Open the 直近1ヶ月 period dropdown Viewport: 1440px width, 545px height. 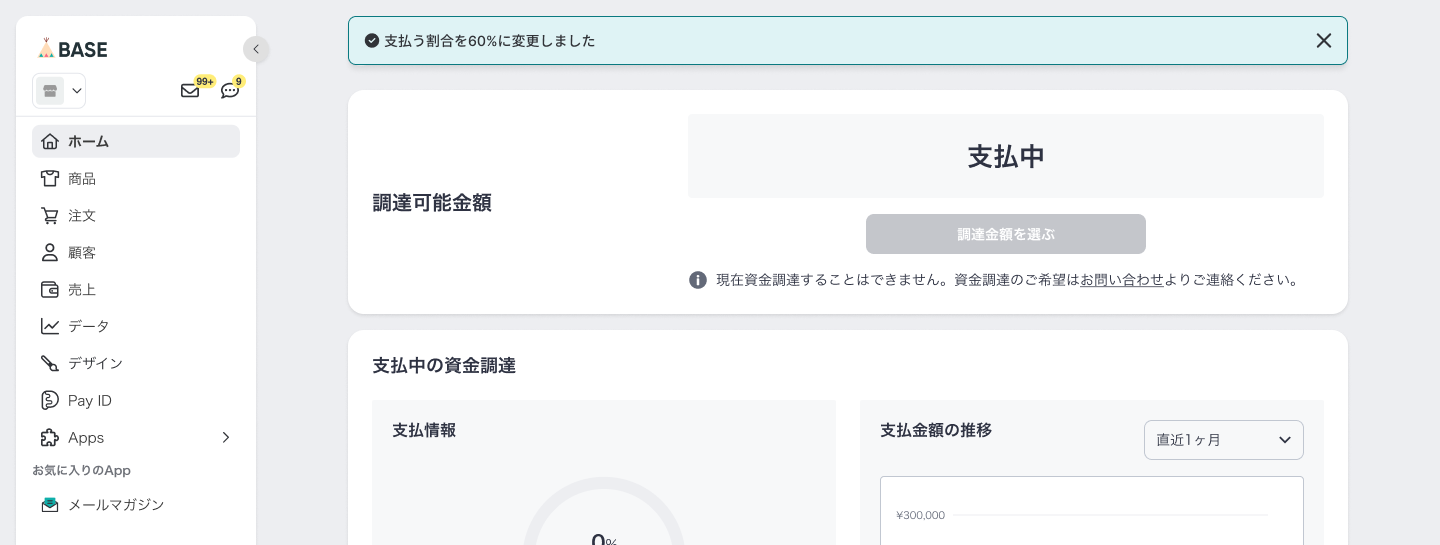[x=1223, y=440]
